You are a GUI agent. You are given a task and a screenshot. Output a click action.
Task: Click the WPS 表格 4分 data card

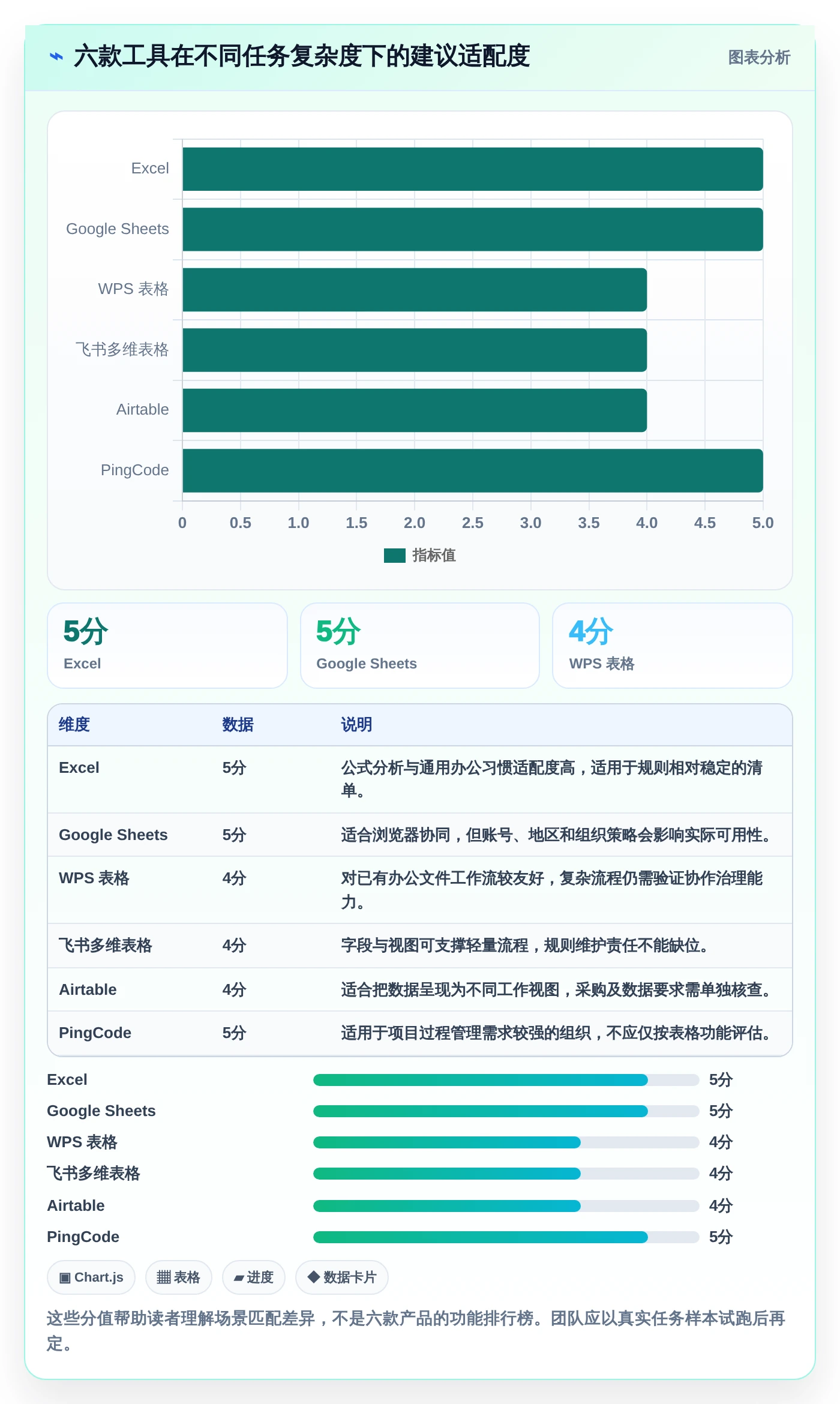[x=673, y=646]
